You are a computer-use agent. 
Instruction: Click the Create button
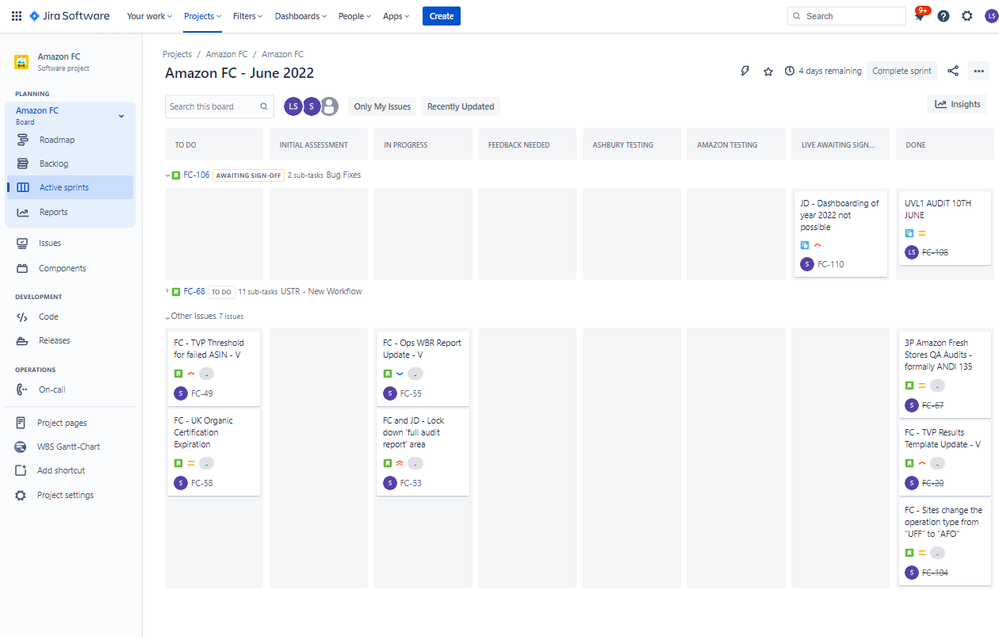coord(442,16)
